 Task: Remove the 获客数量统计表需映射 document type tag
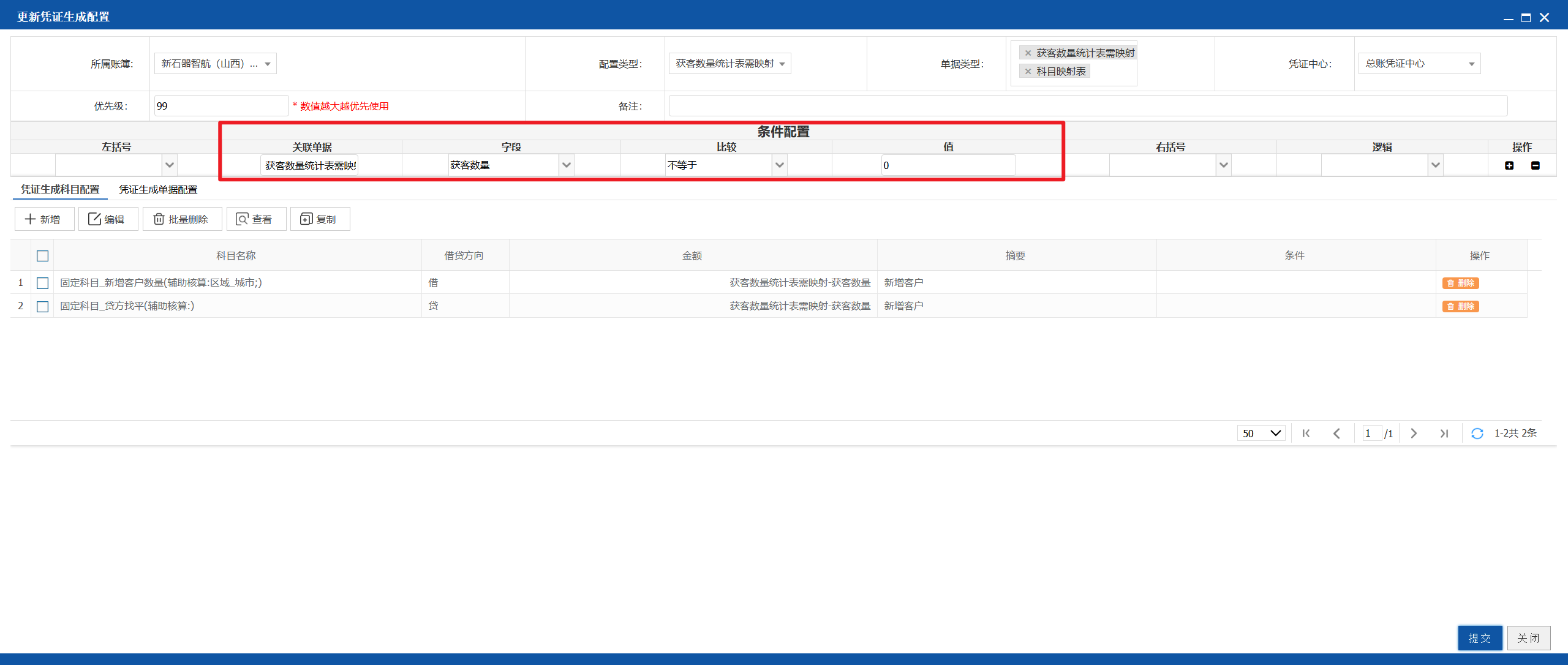1028,53
